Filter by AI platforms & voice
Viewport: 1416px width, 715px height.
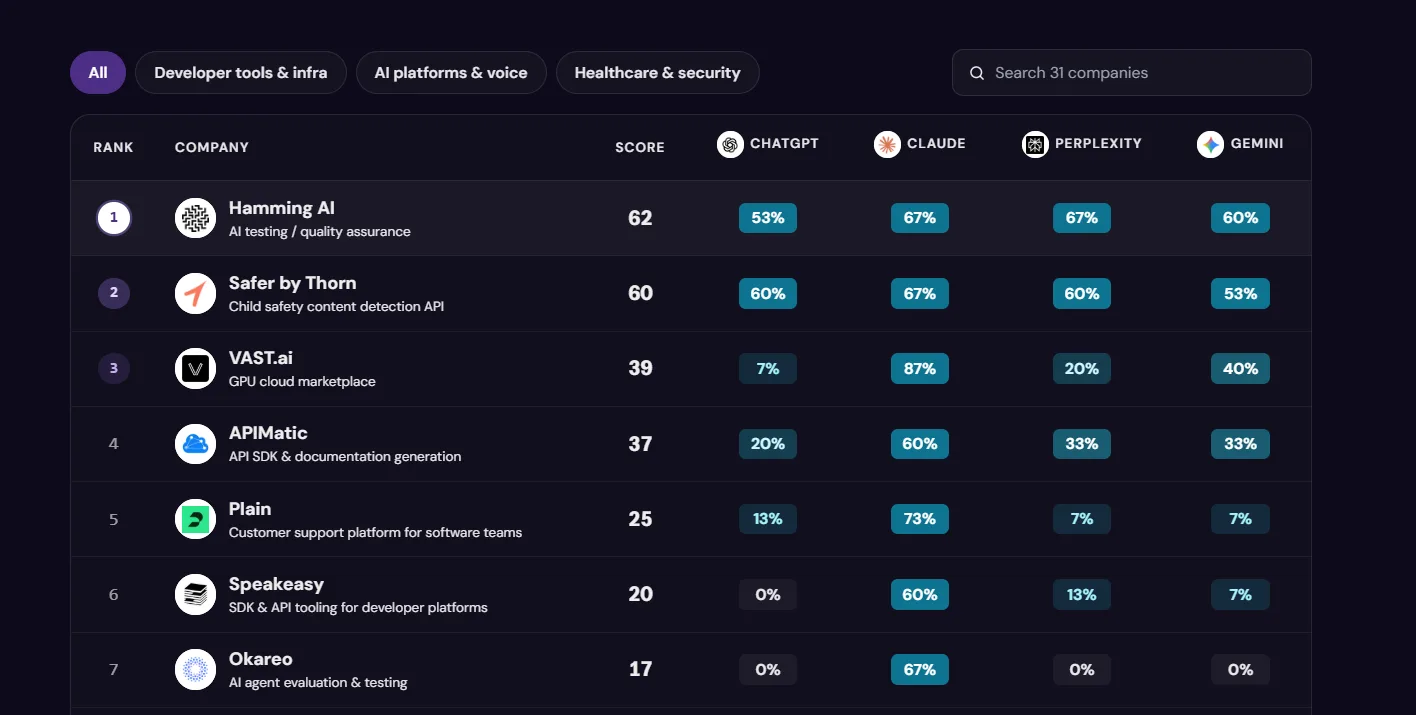point(451,73)
